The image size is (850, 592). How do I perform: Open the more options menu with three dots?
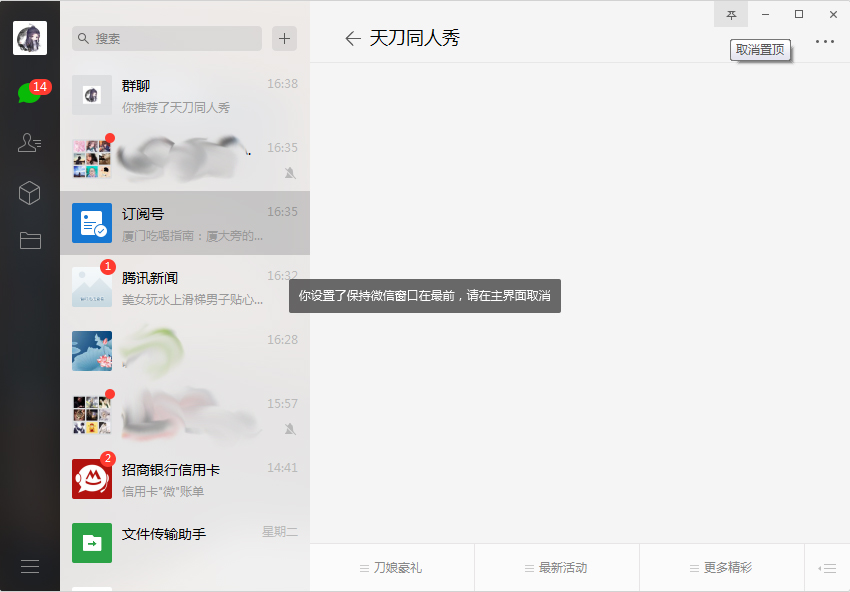(824, 41)
